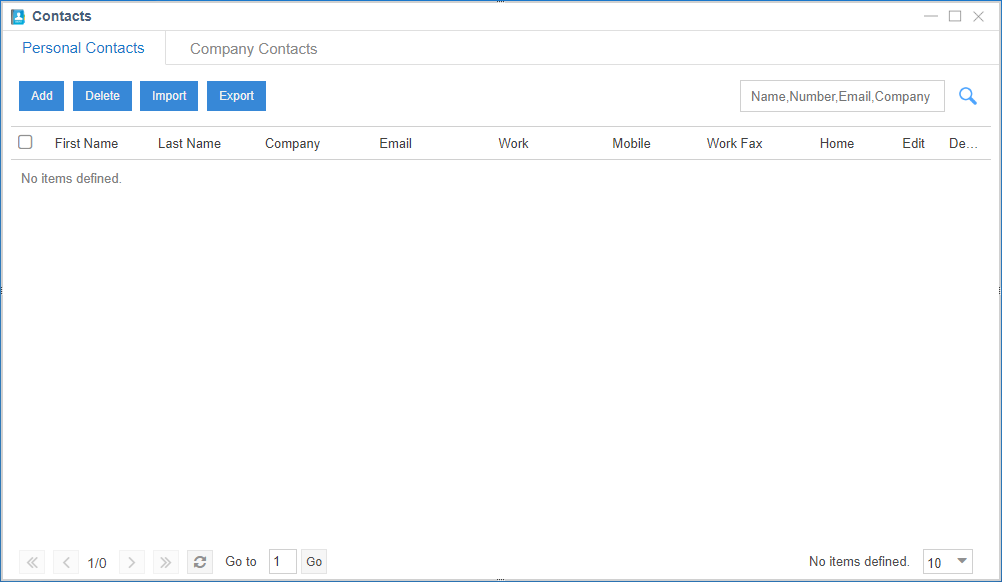Tick the select-all checkbox in header
This screenshot has width=1002, height=582.
click(x=25, y=142)
